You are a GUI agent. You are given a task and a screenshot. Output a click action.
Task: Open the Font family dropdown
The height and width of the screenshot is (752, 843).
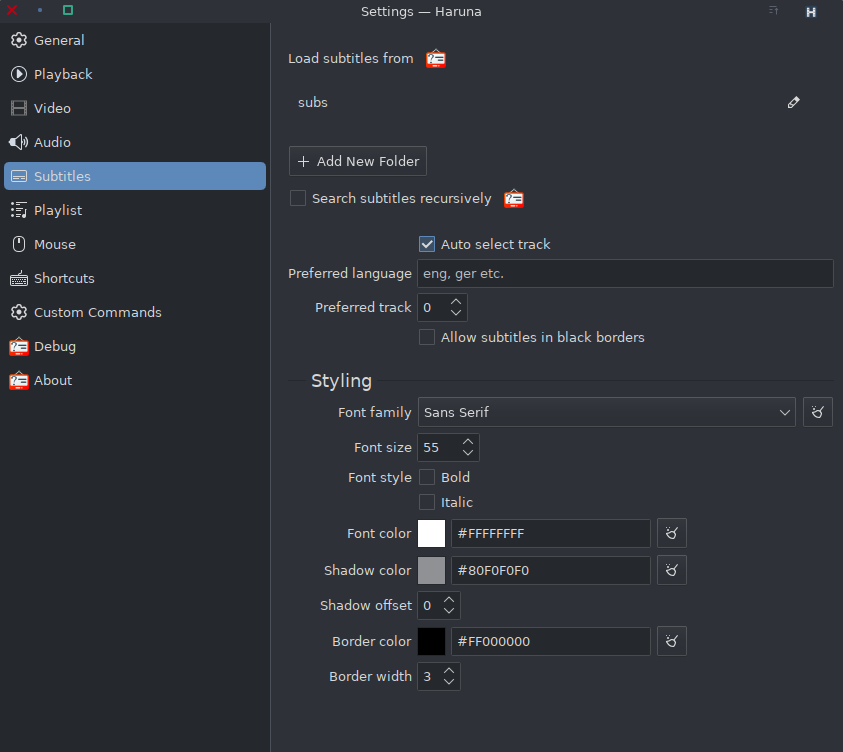[606, 412]
